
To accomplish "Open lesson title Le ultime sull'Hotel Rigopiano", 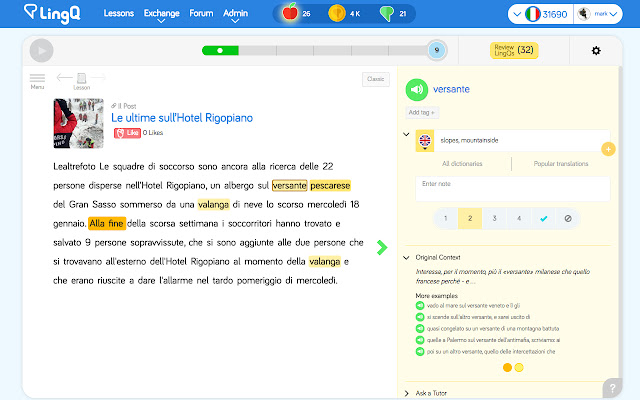I will (182, 118).
